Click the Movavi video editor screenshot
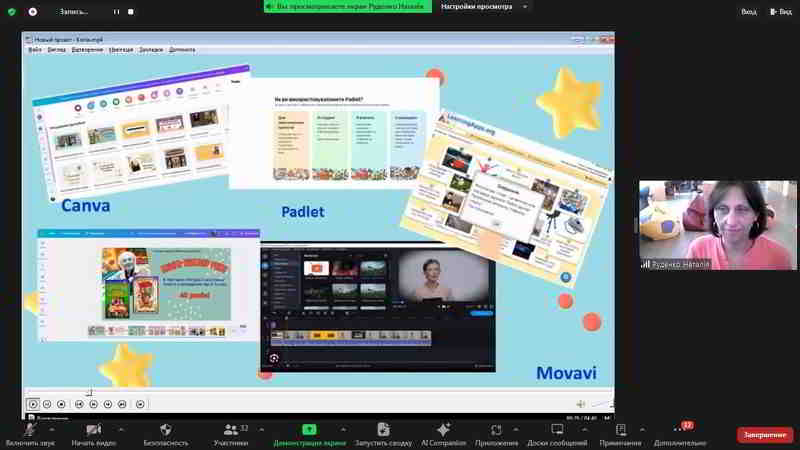800x450 pixels. coord(378,308)
